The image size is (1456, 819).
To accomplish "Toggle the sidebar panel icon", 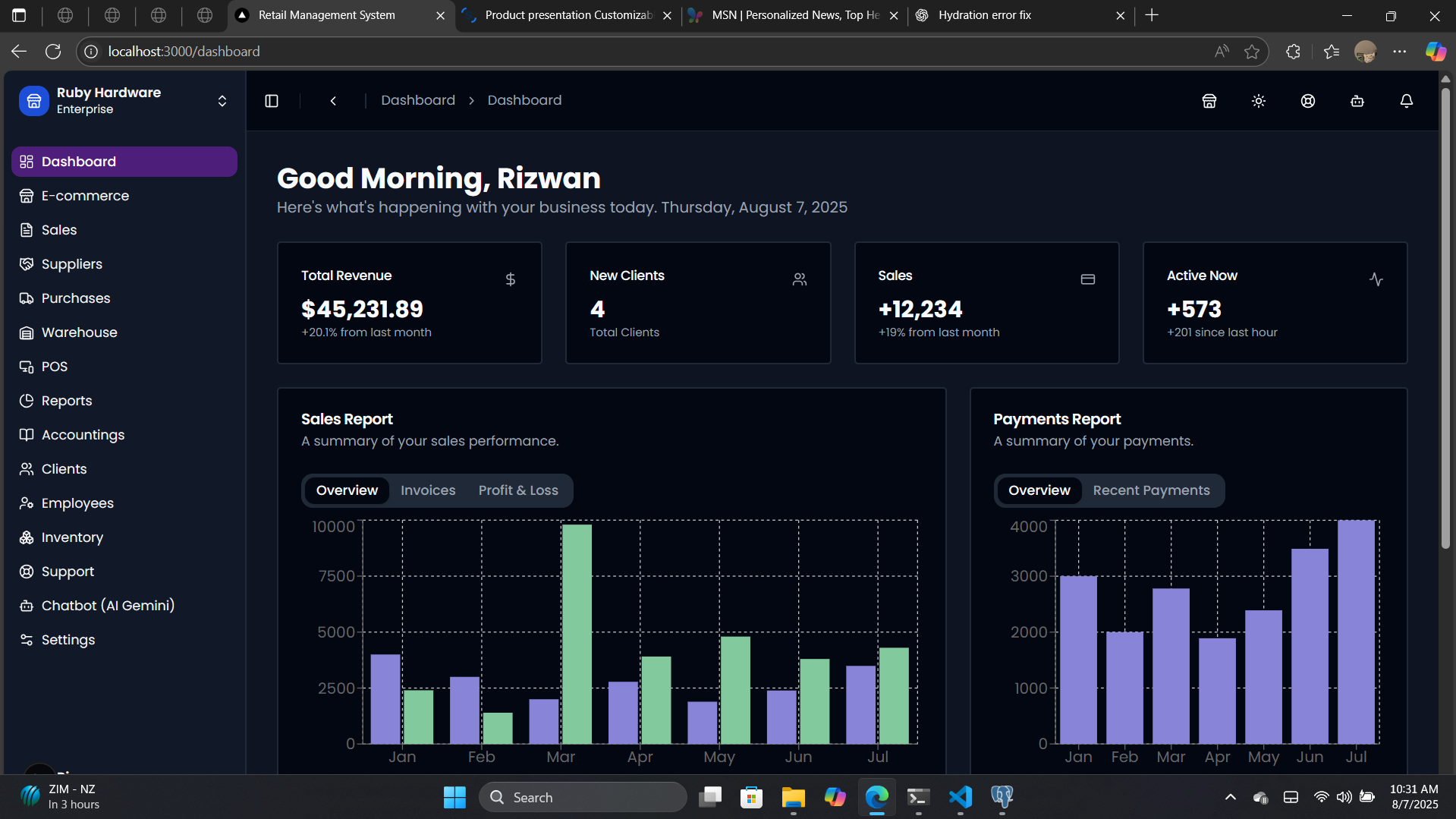I will click(x=272, y=101).
